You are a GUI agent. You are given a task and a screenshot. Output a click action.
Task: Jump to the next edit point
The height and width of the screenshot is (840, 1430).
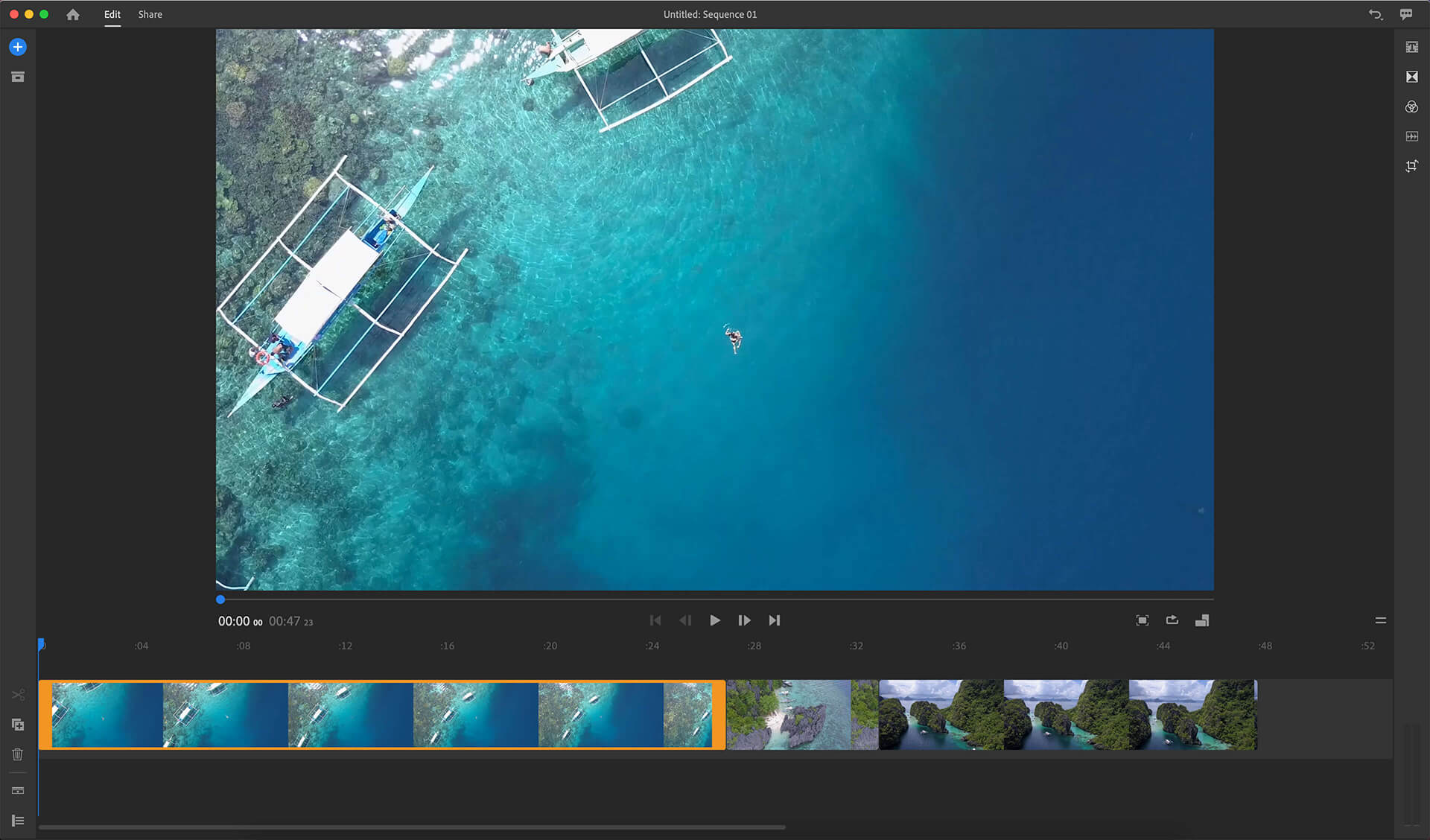click(775, 620)
